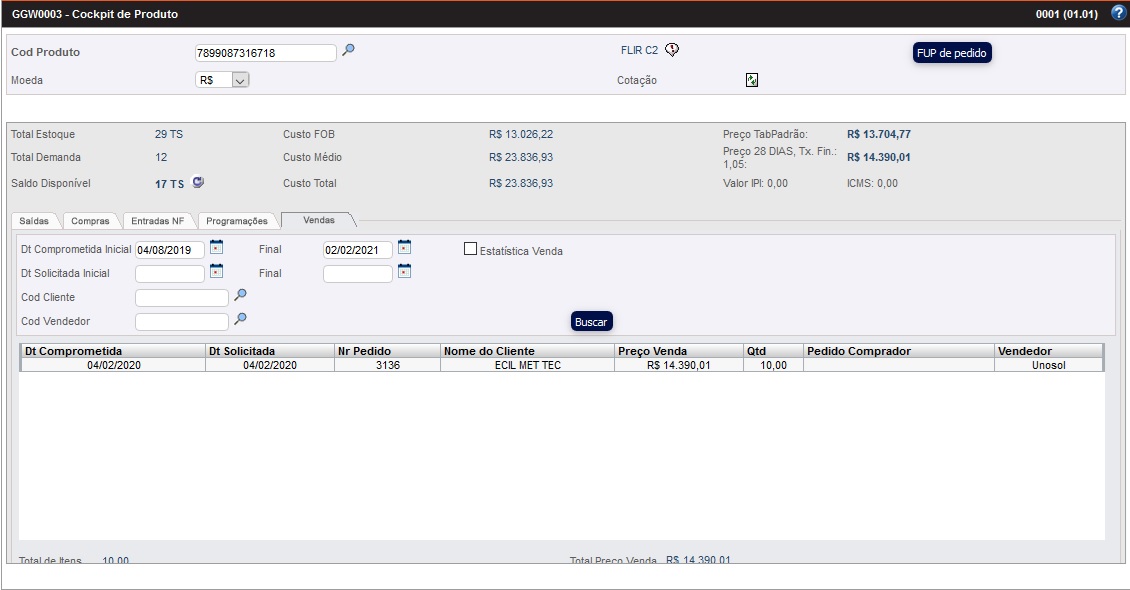Expand the Moeda currency dropdown

coord(239,81)
